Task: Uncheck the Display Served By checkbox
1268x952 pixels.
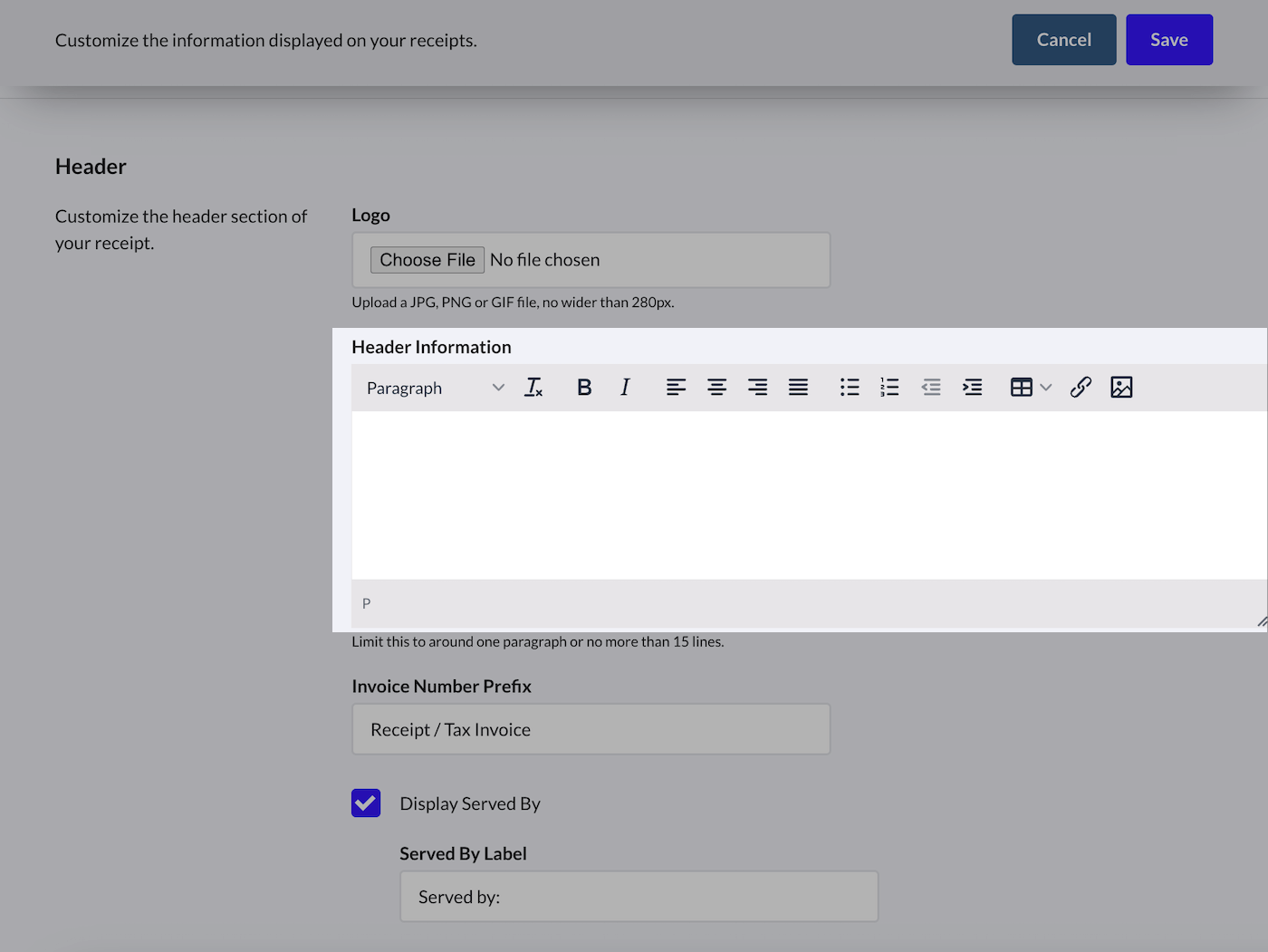Action: 366,803
